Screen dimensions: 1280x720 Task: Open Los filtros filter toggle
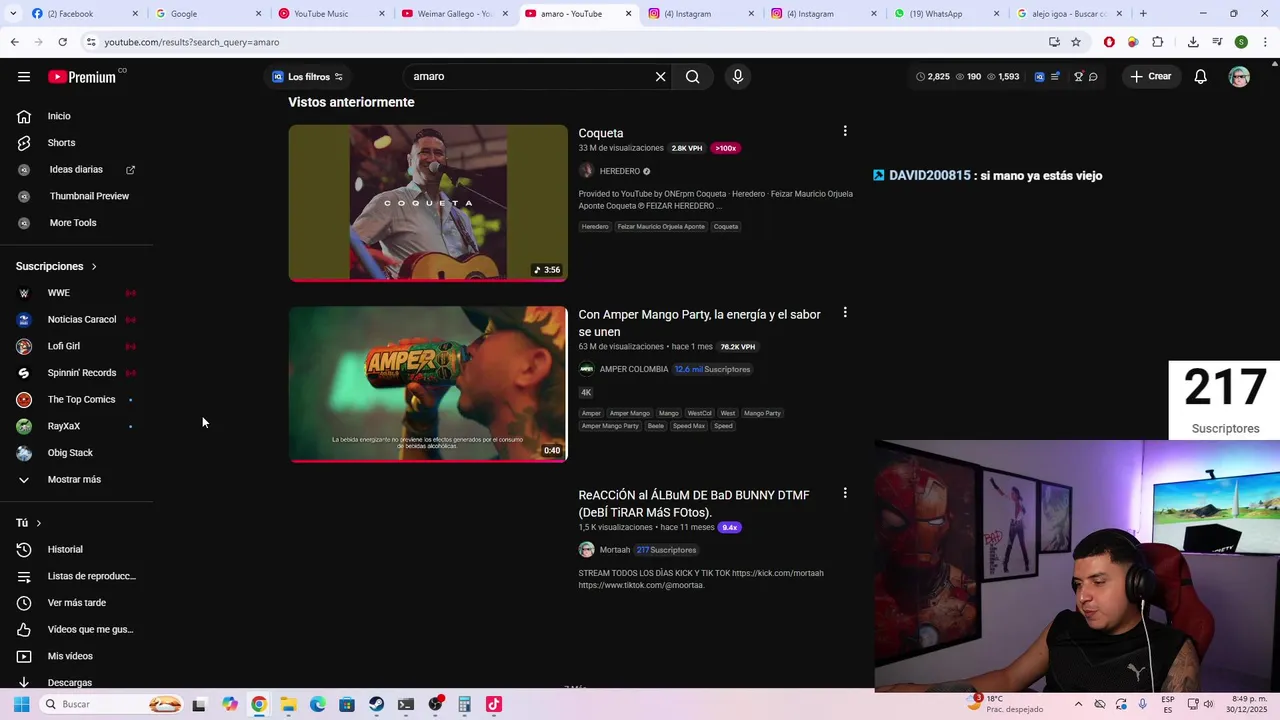[307, 77]
